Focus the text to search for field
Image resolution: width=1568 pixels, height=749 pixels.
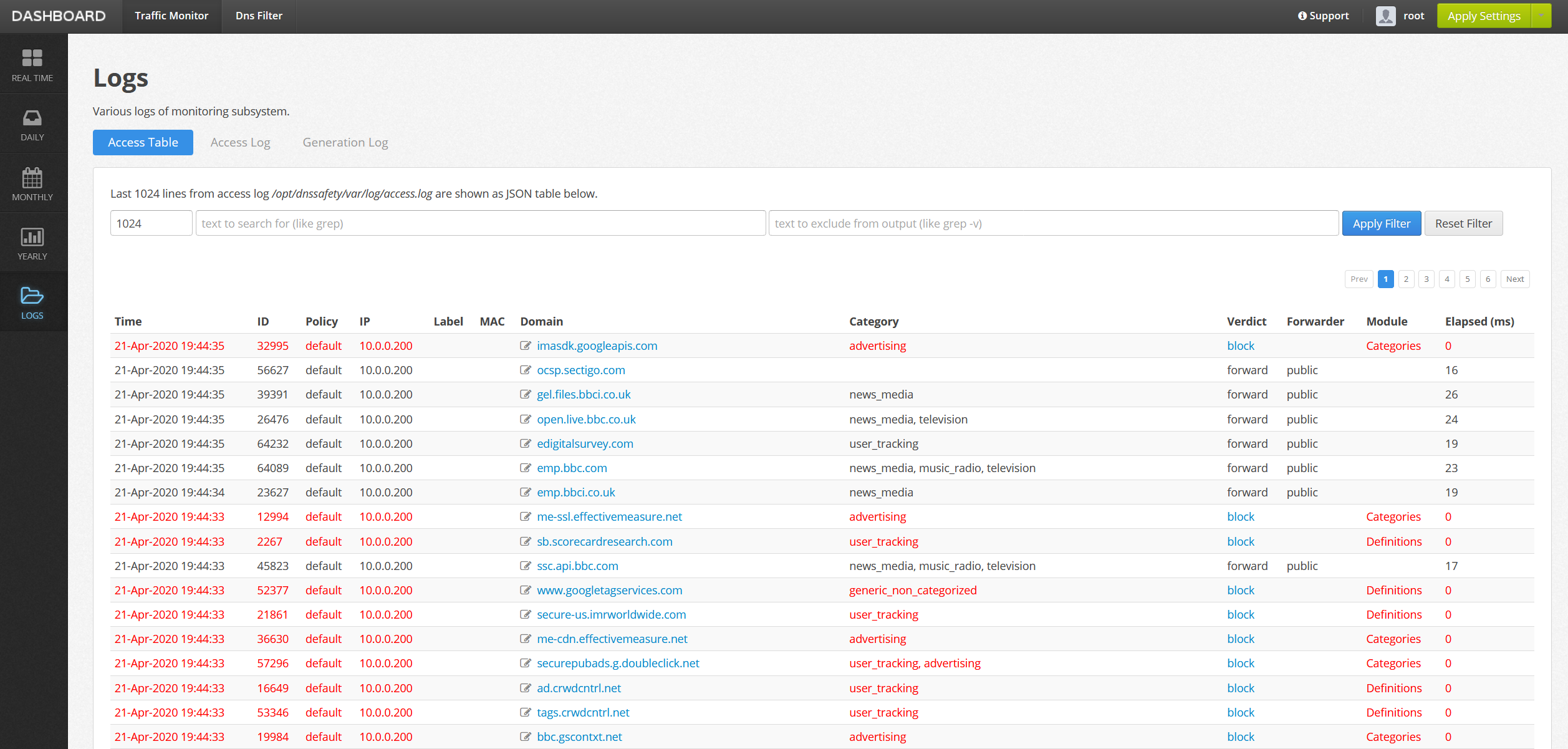click(x=480, y=223)
